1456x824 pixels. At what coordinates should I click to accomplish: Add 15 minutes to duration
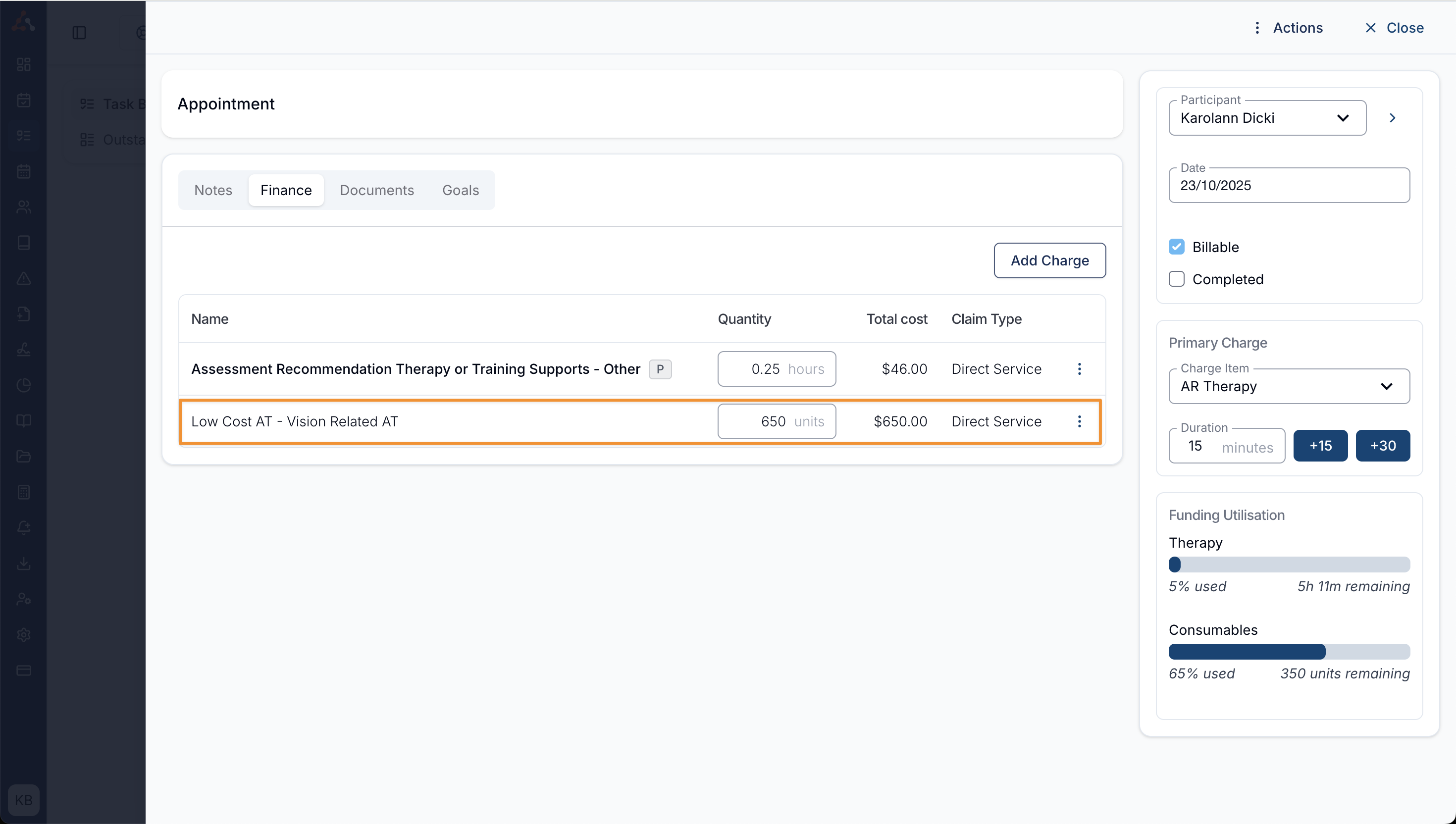click(1320, 445)
